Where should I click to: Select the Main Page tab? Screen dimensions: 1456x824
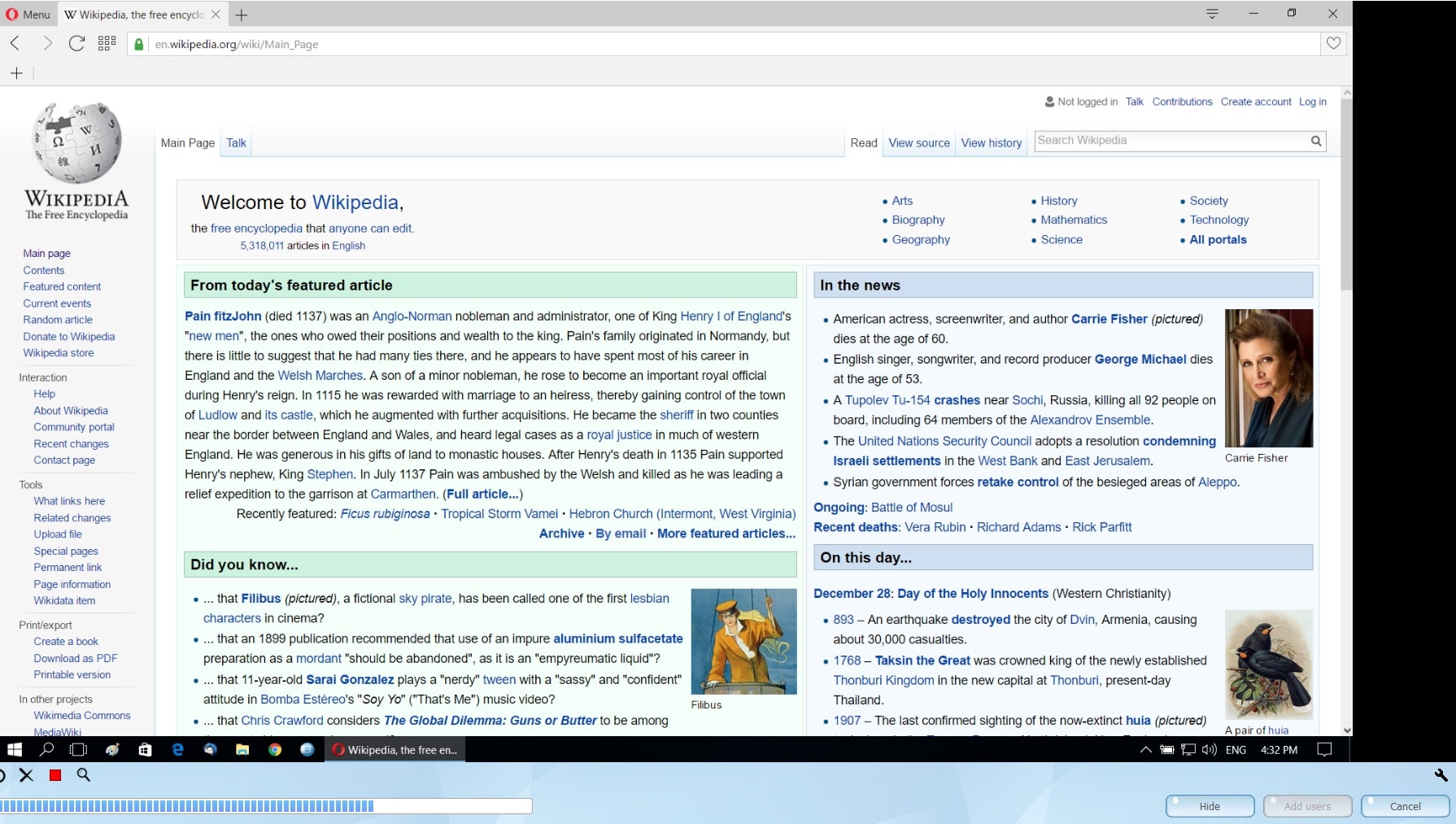[188, 143]
